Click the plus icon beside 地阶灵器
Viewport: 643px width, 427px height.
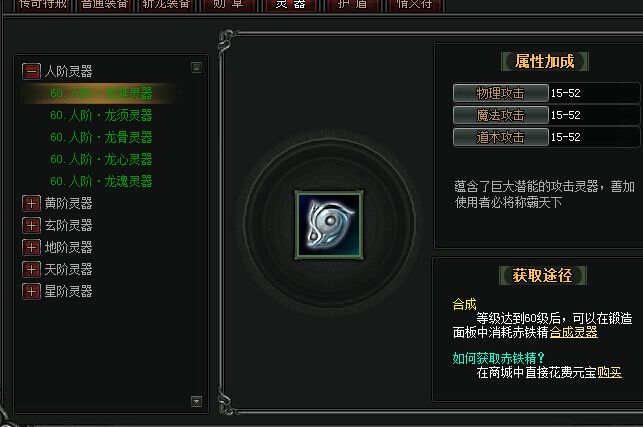pos(32,247)
